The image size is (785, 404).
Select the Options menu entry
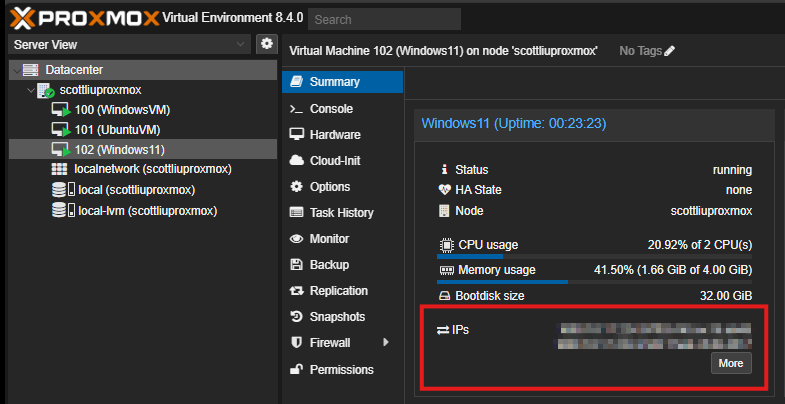[x=342, y=187]
